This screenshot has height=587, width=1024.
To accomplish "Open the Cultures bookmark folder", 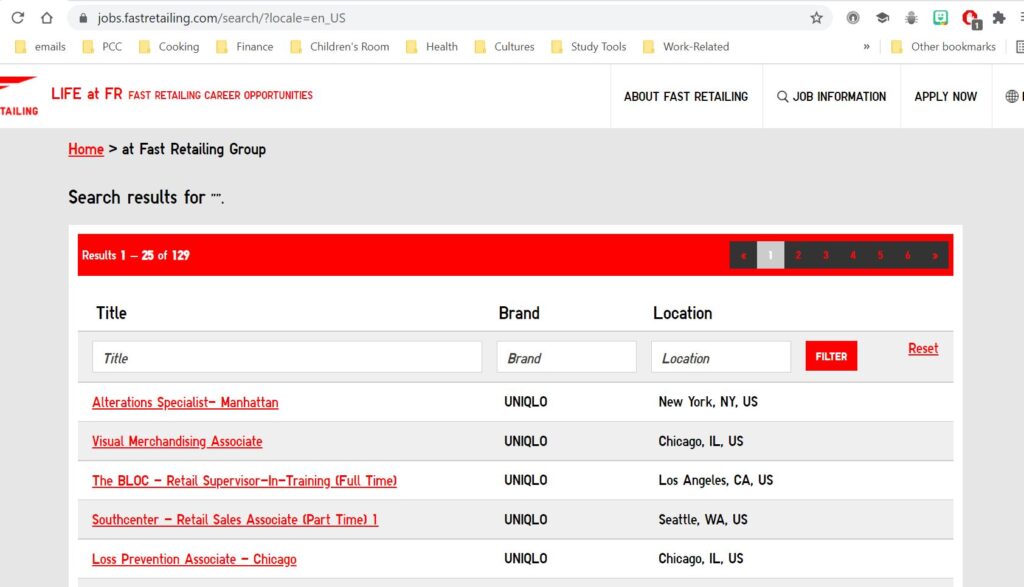I will click(504, 46).
